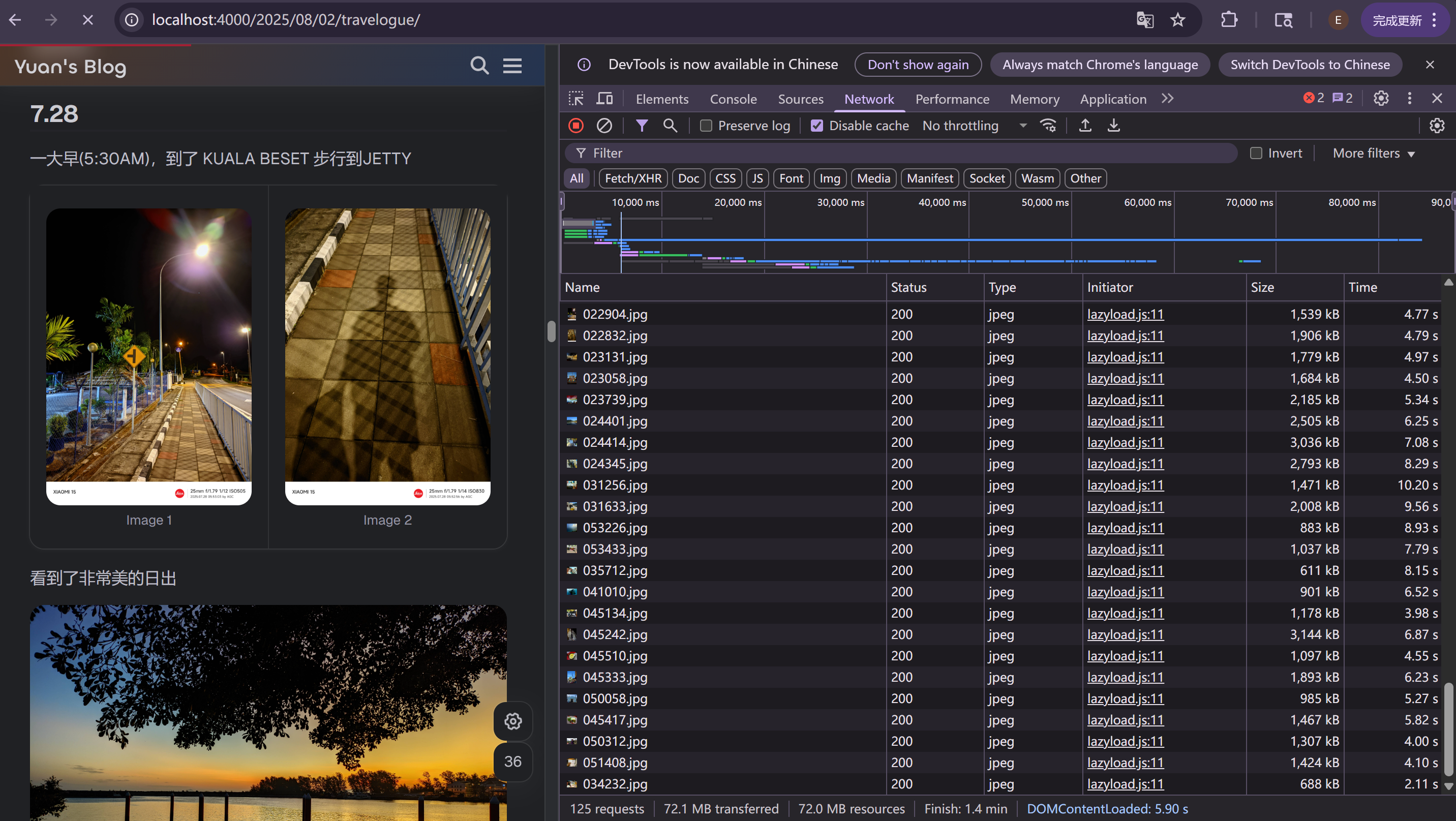Screen dimensions: 1456x821
Task: Open lazyload.js:11 initiator for 022904.jpg
Action: pyautogui.click(x=1125, y=314)
